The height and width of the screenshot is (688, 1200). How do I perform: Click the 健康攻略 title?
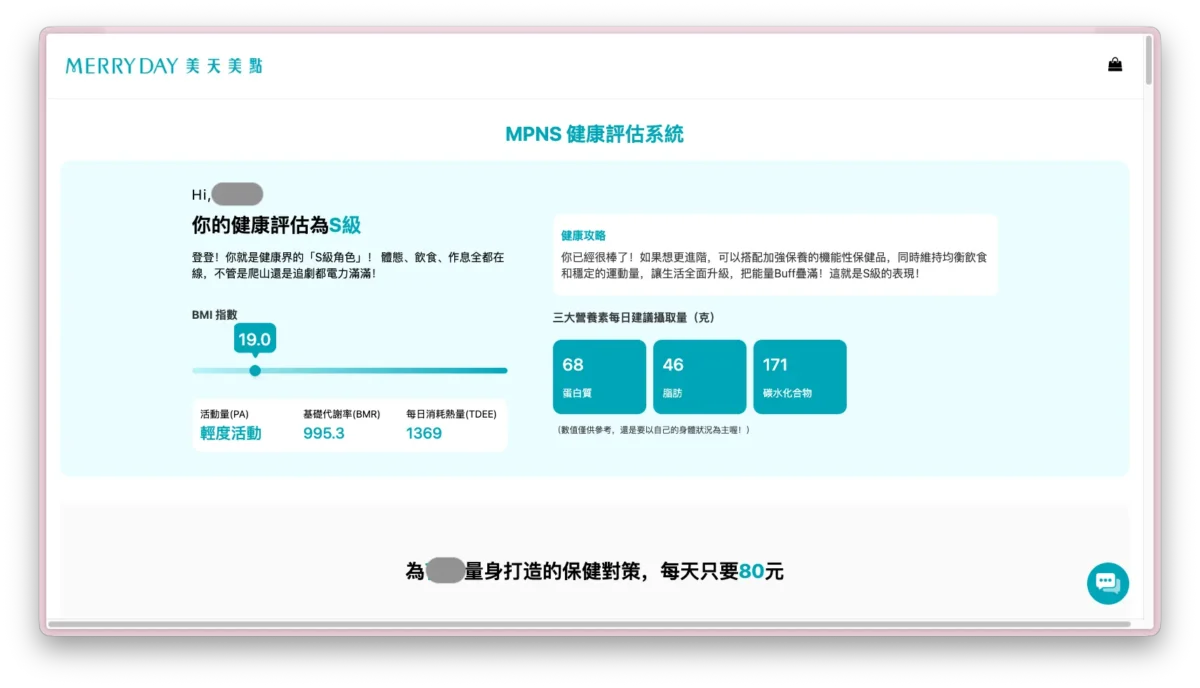tap(583, 236)
